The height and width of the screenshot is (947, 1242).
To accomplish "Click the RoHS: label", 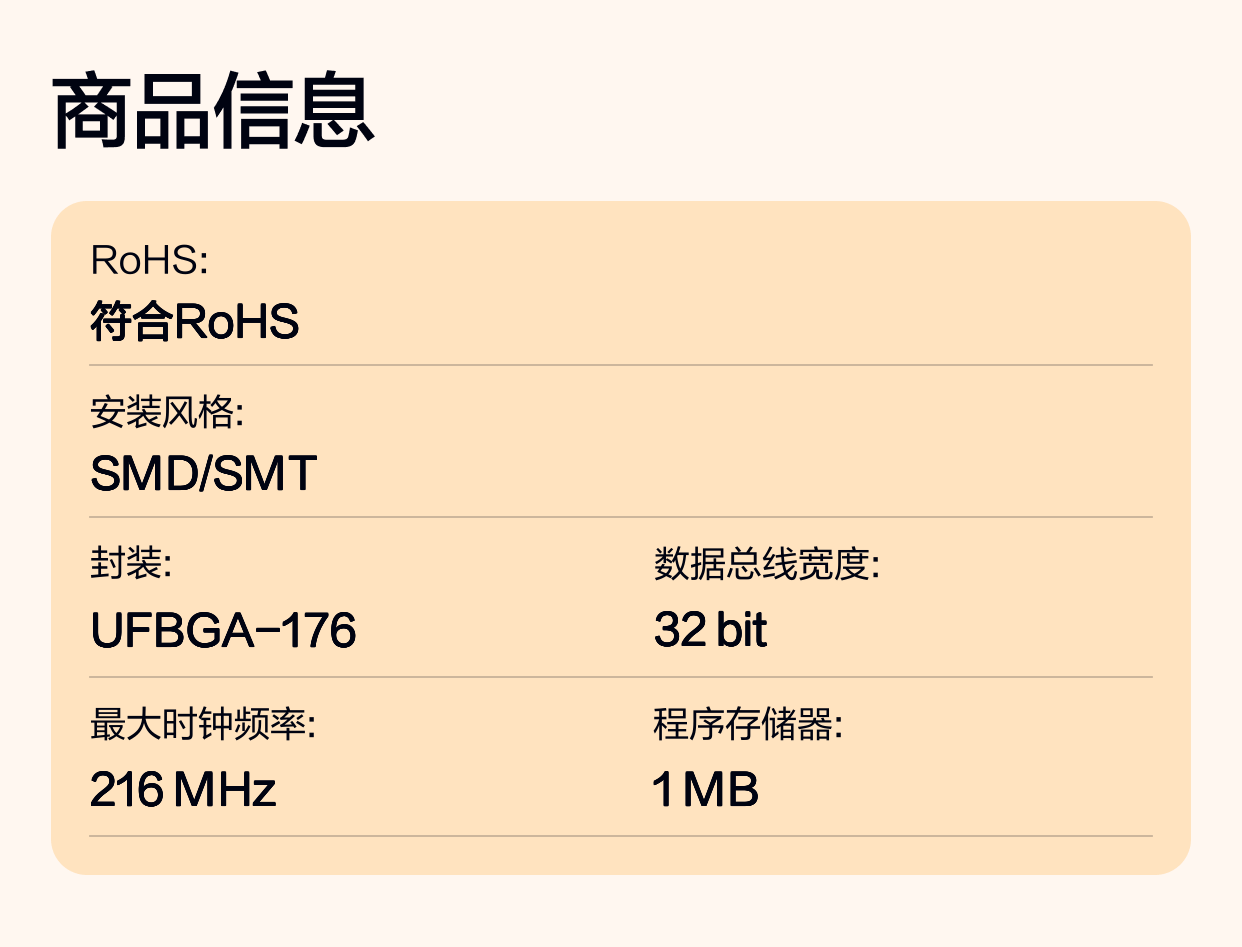I will point(148,260).
